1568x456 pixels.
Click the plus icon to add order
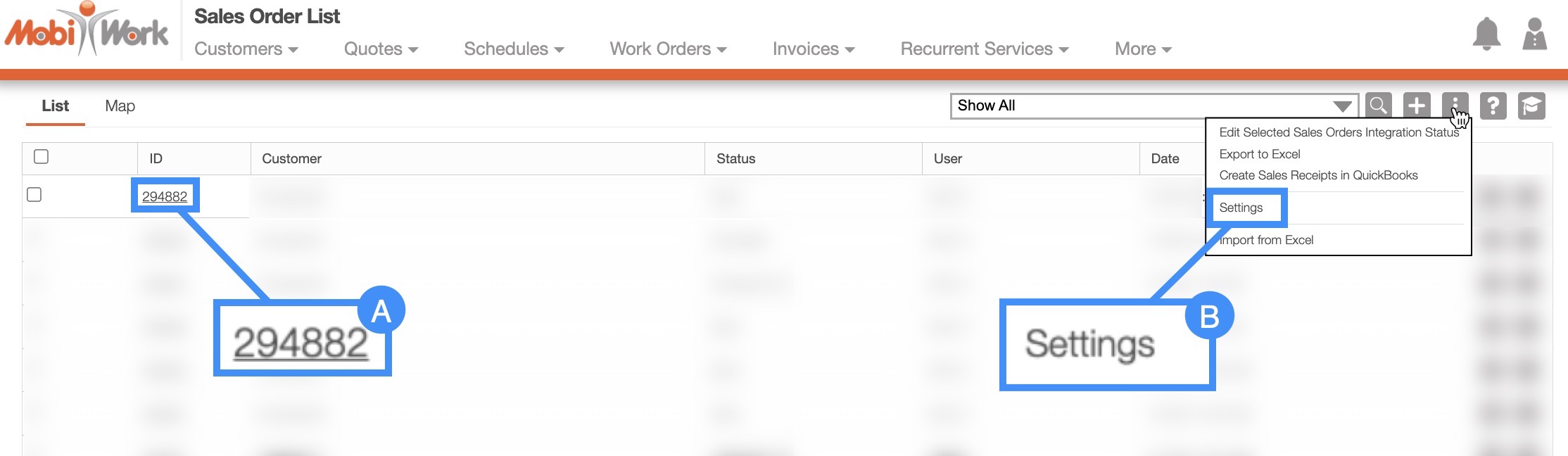coord(1416,106)
